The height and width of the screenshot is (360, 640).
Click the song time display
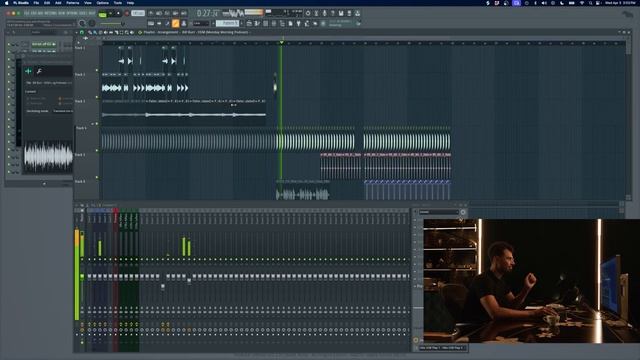(208, 13)
